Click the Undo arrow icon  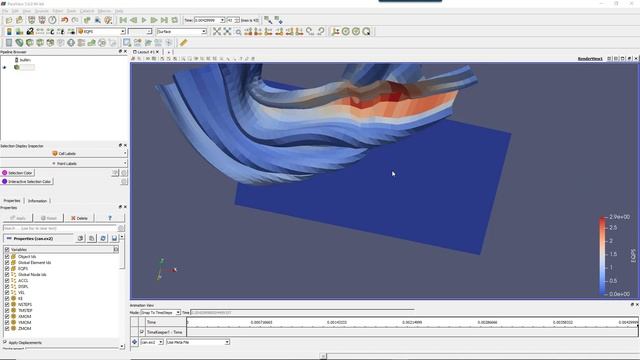point(64,20)
